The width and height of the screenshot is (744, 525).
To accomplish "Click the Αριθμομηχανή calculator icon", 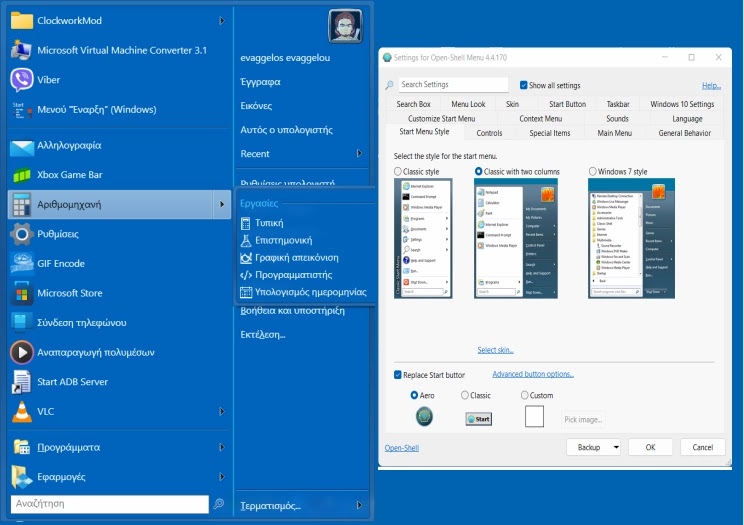I will (21, 205).
